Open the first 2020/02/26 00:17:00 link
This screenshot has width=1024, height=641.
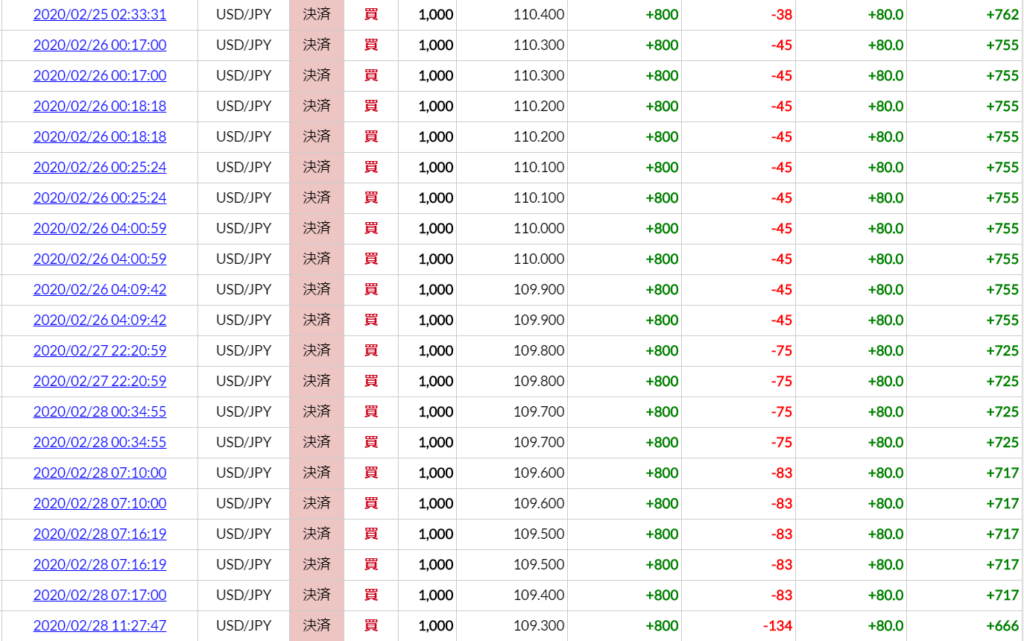100,45
